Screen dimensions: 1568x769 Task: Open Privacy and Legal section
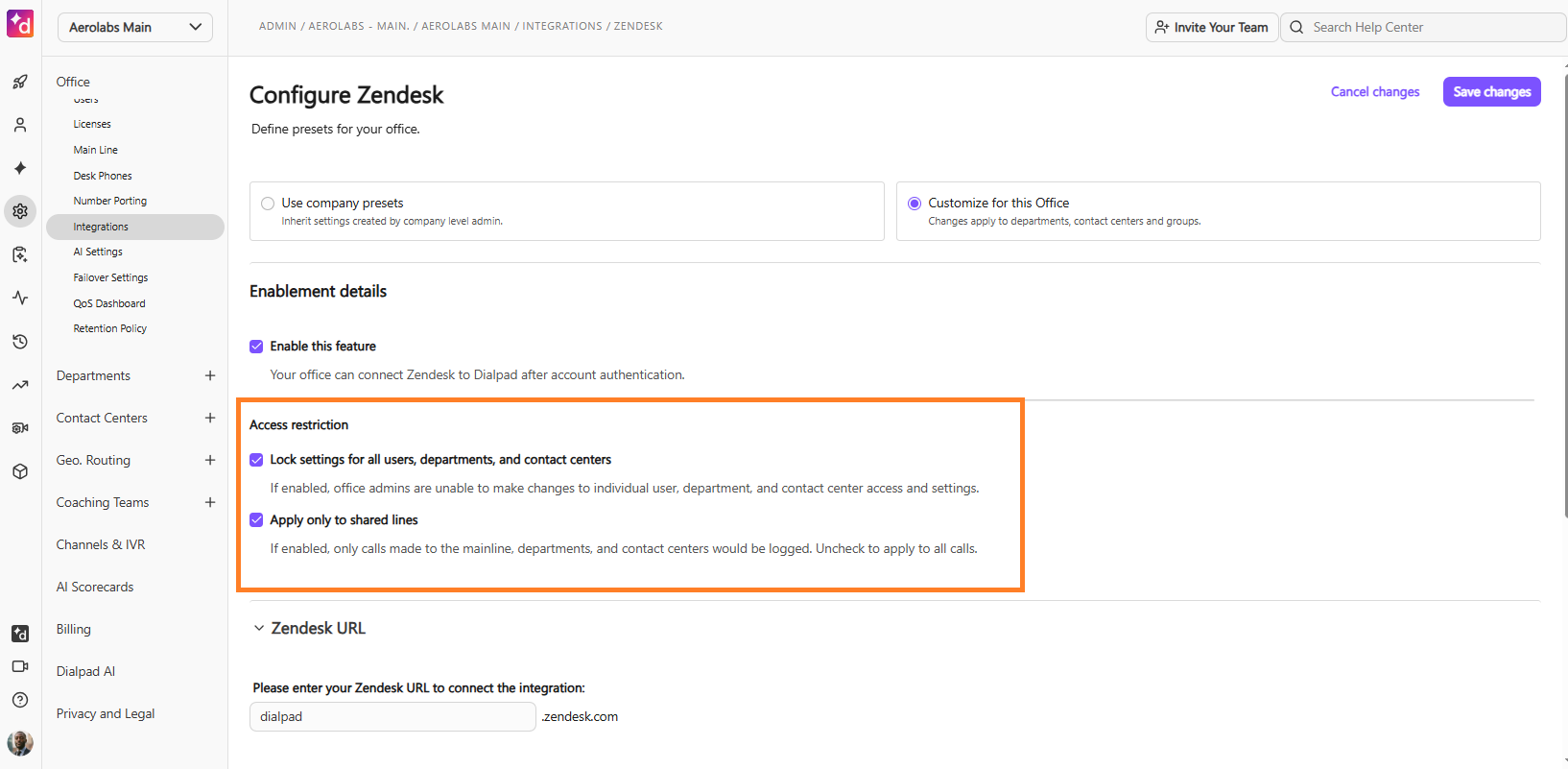pyautogui.click(x=106, y=713)
